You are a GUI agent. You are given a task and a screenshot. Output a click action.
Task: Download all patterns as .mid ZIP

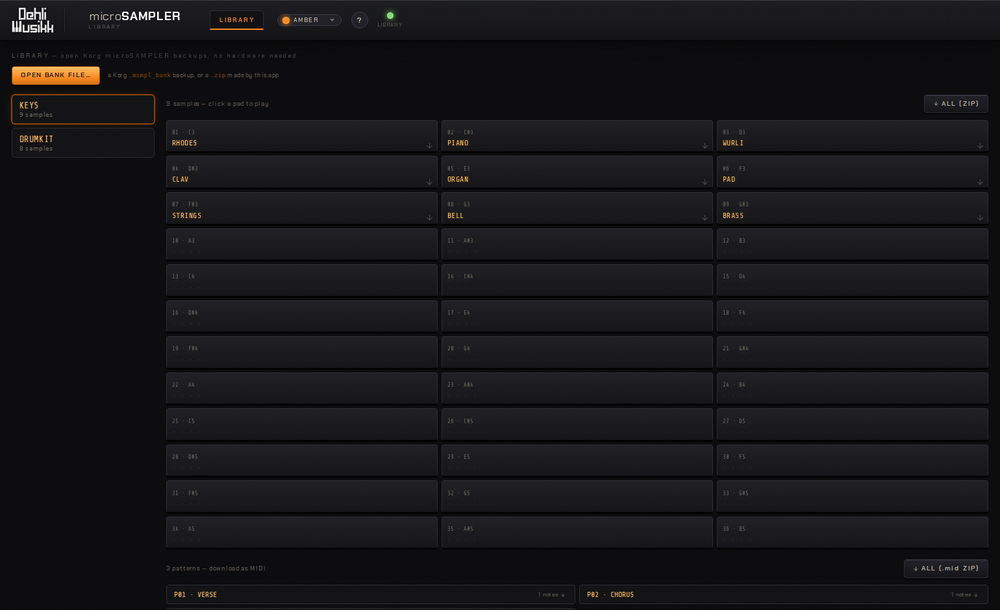[946, 568]
